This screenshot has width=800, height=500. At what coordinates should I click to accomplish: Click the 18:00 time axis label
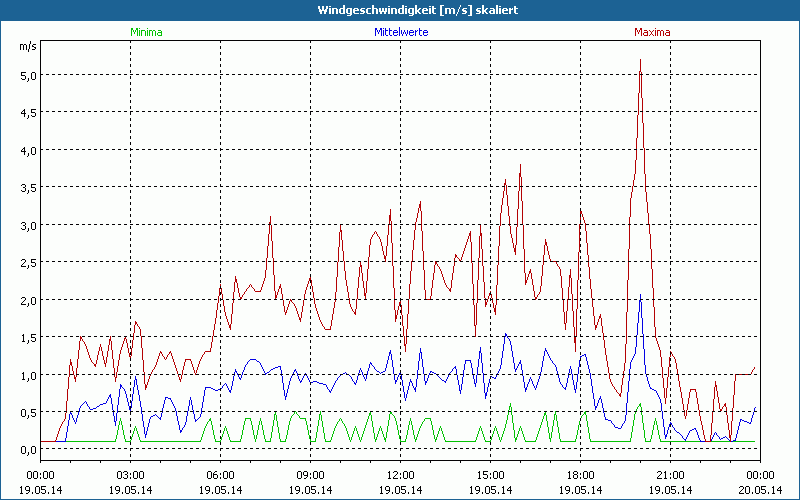580,475
